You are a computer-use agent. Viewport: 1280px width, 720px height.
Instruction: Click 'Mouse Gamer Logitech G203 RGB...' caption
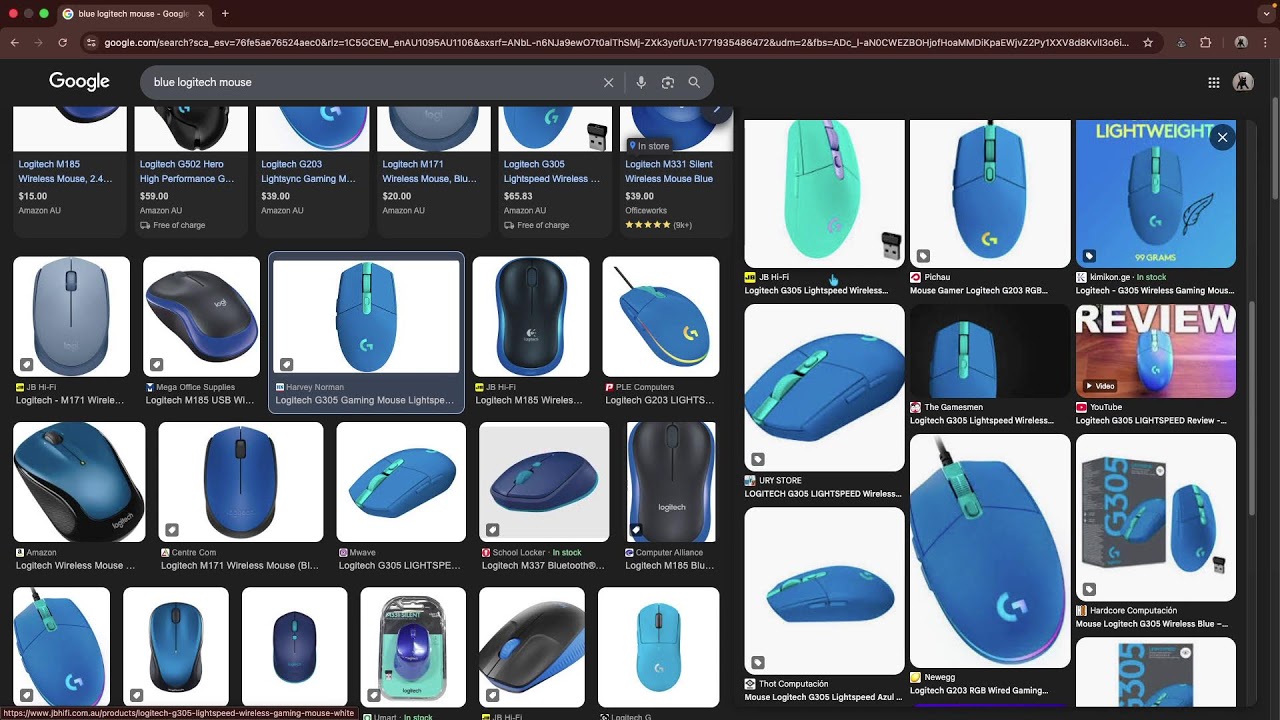click(x=979, y=291)
